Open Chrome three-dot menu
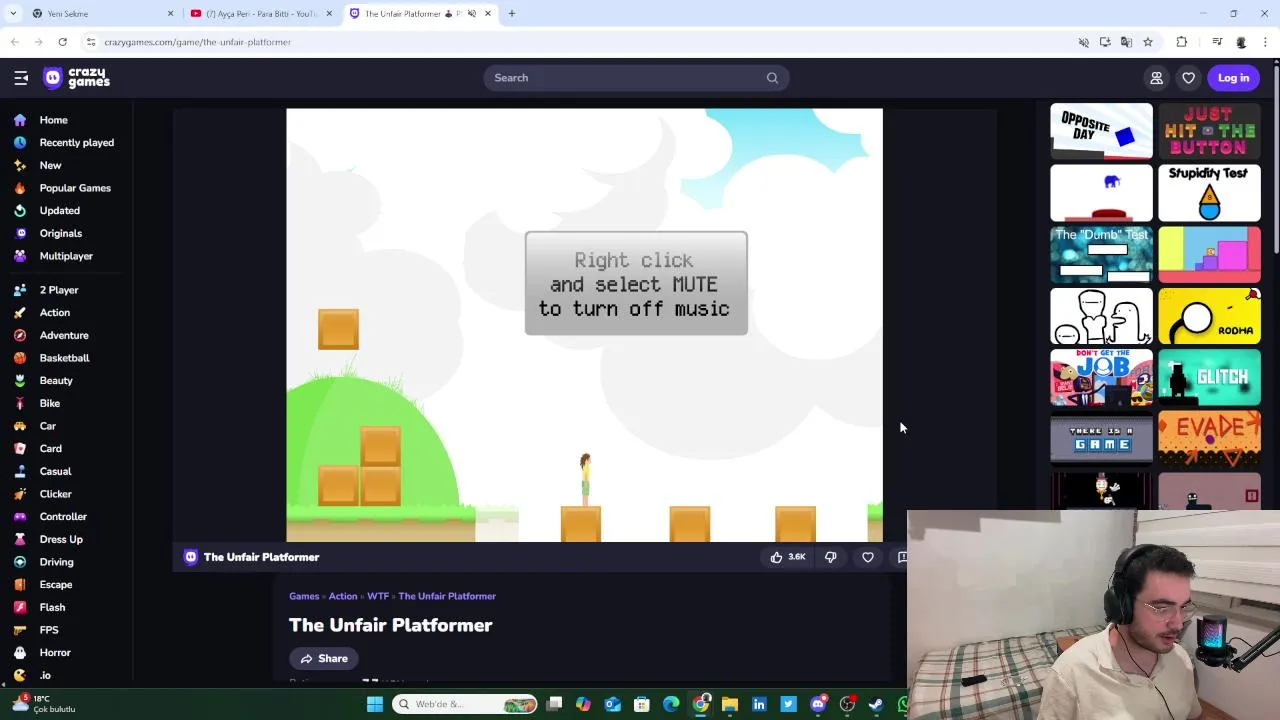1280x720 pixels. pos(1265,42)
